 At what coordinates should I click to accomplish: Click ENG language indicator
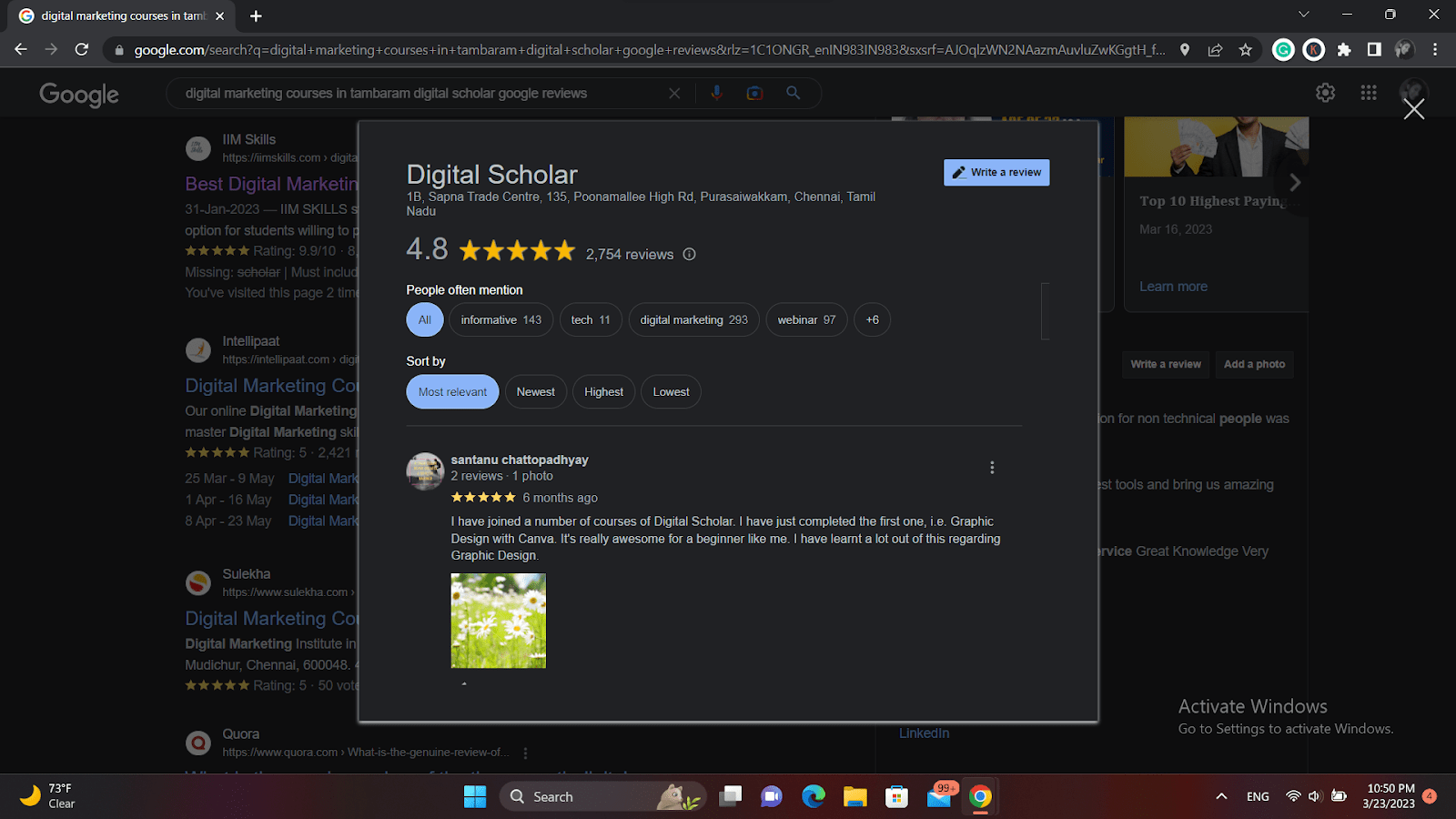1258,796
